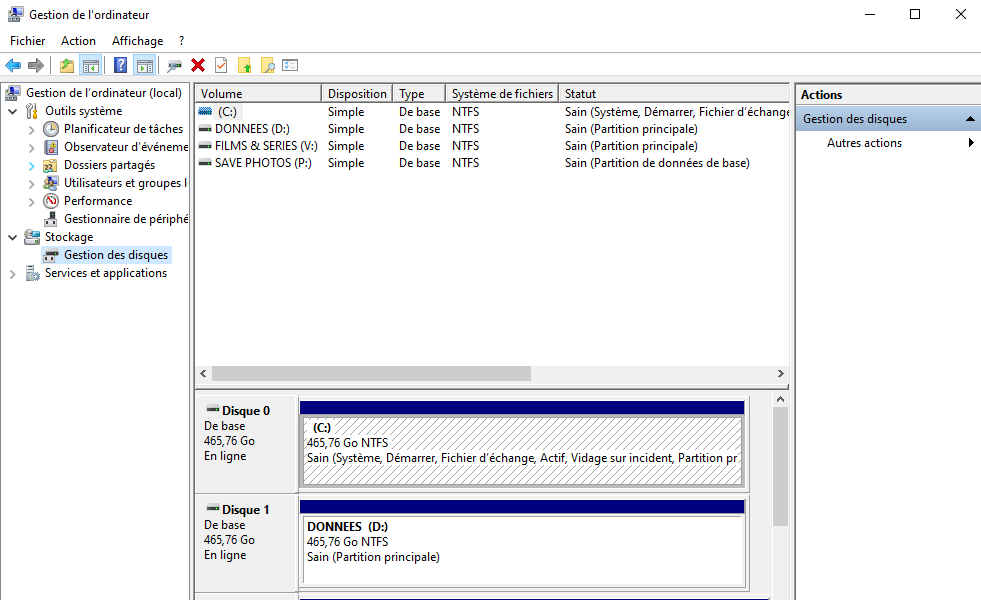Click the Observateur d'événements icon
Image resolution: width=981 pixels, height=600 pixels.
point(51,147)
